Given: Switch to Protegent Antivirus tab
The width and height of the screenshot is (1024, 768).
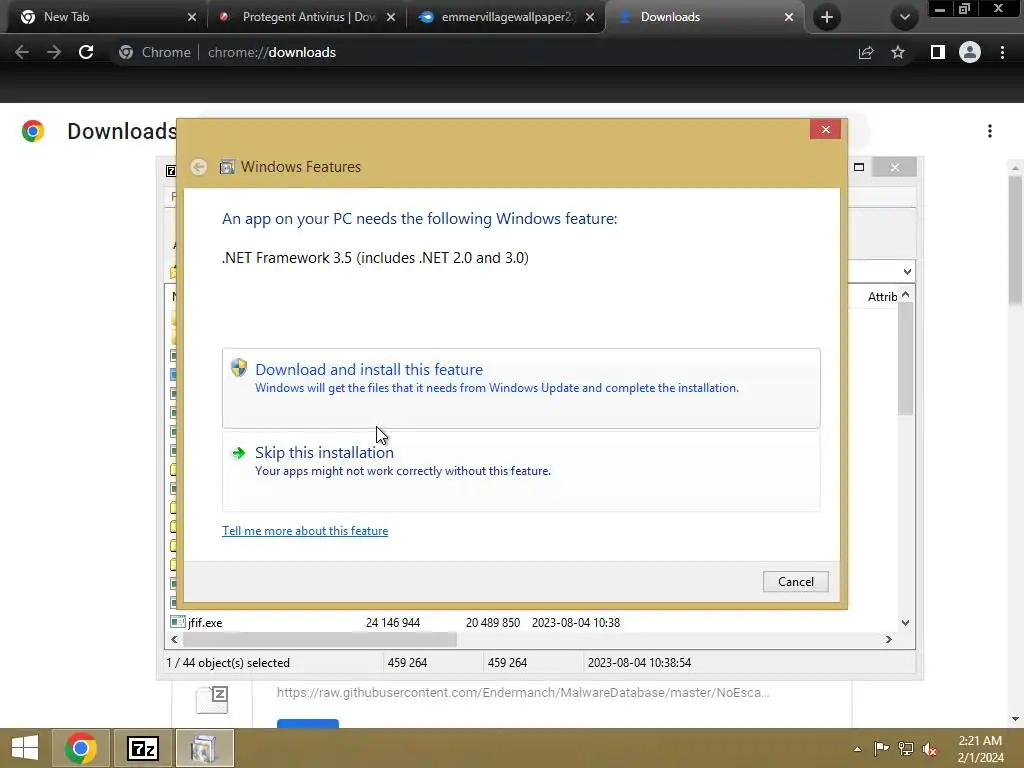Looking at the screenshot, I should (308, 17).
